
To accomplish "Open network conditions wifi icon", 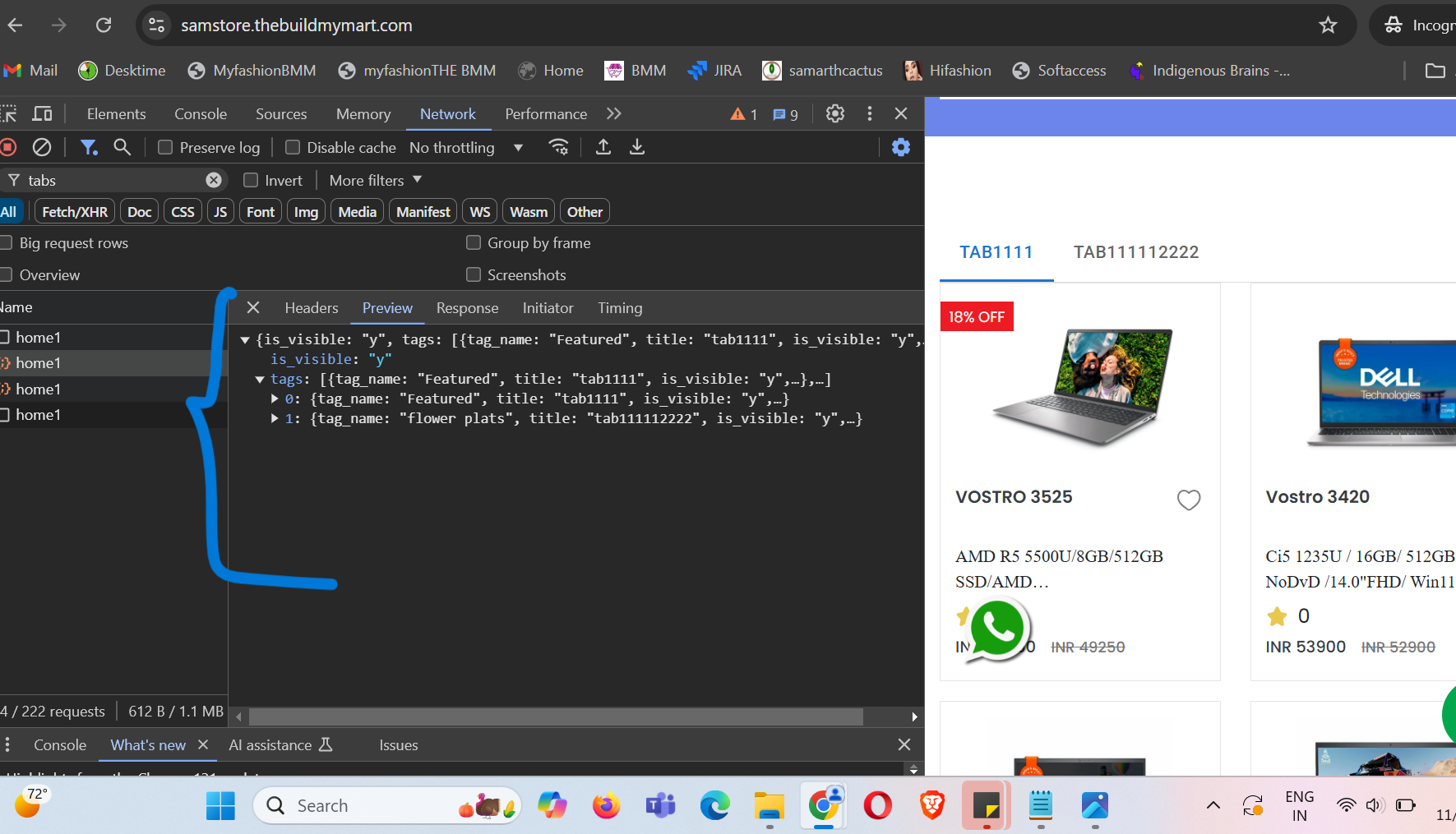I will click(559, 147).
